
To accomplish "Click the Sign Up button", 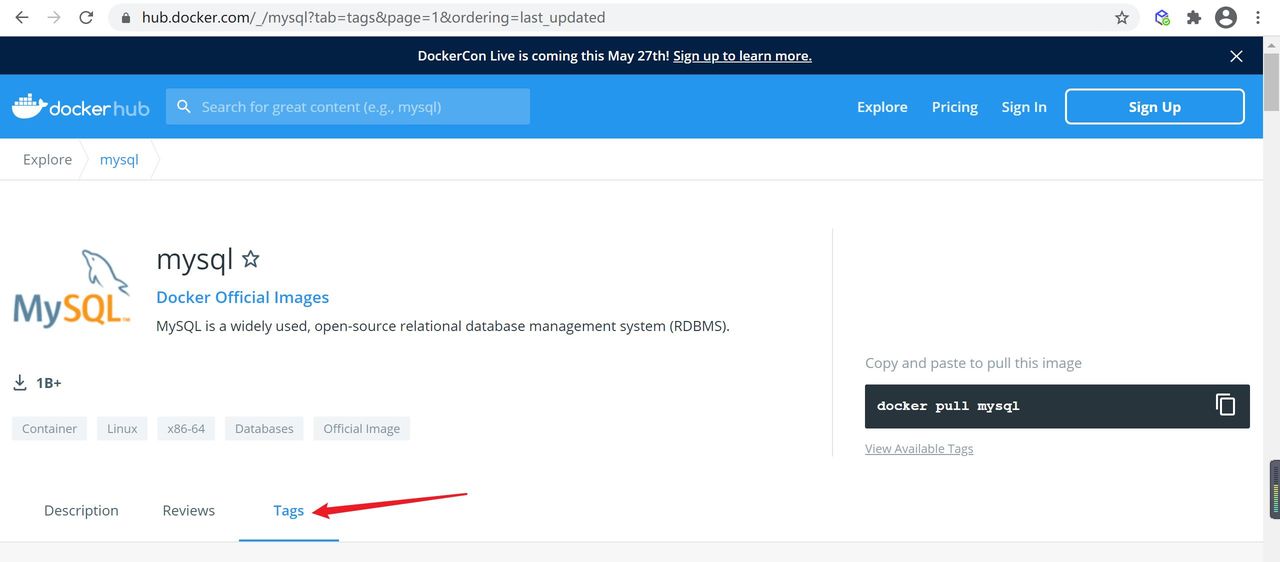I will 1155,107.
